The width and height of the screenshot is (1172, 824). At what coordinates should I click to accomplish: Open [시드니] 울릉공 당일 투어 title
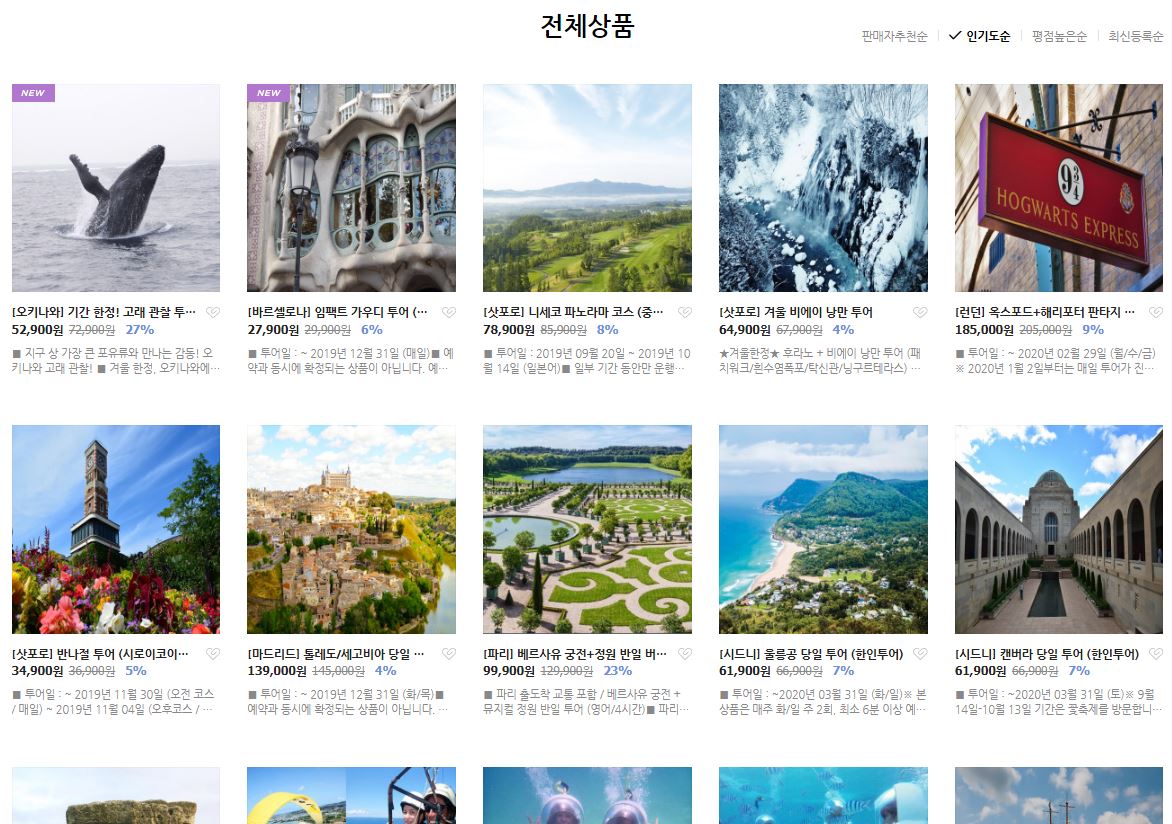point(811,654)
